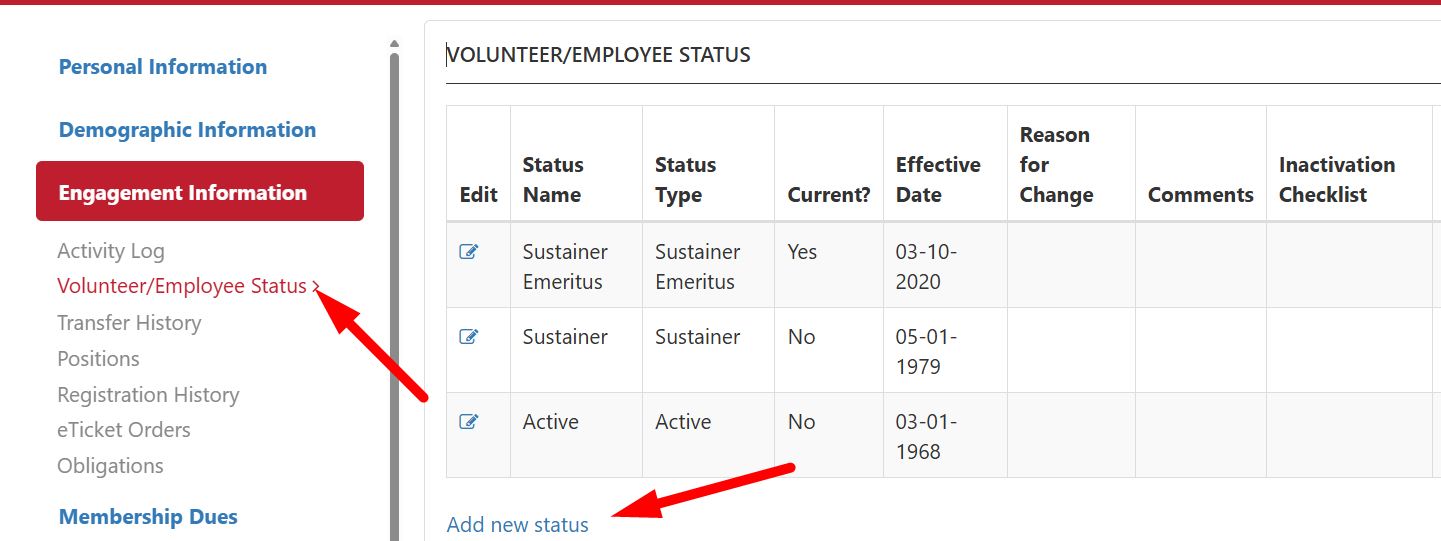This screenshot has height=541, width=1441.
Task: Go to Activity Log
Action: pyautogui.click(x=111, y=251)
